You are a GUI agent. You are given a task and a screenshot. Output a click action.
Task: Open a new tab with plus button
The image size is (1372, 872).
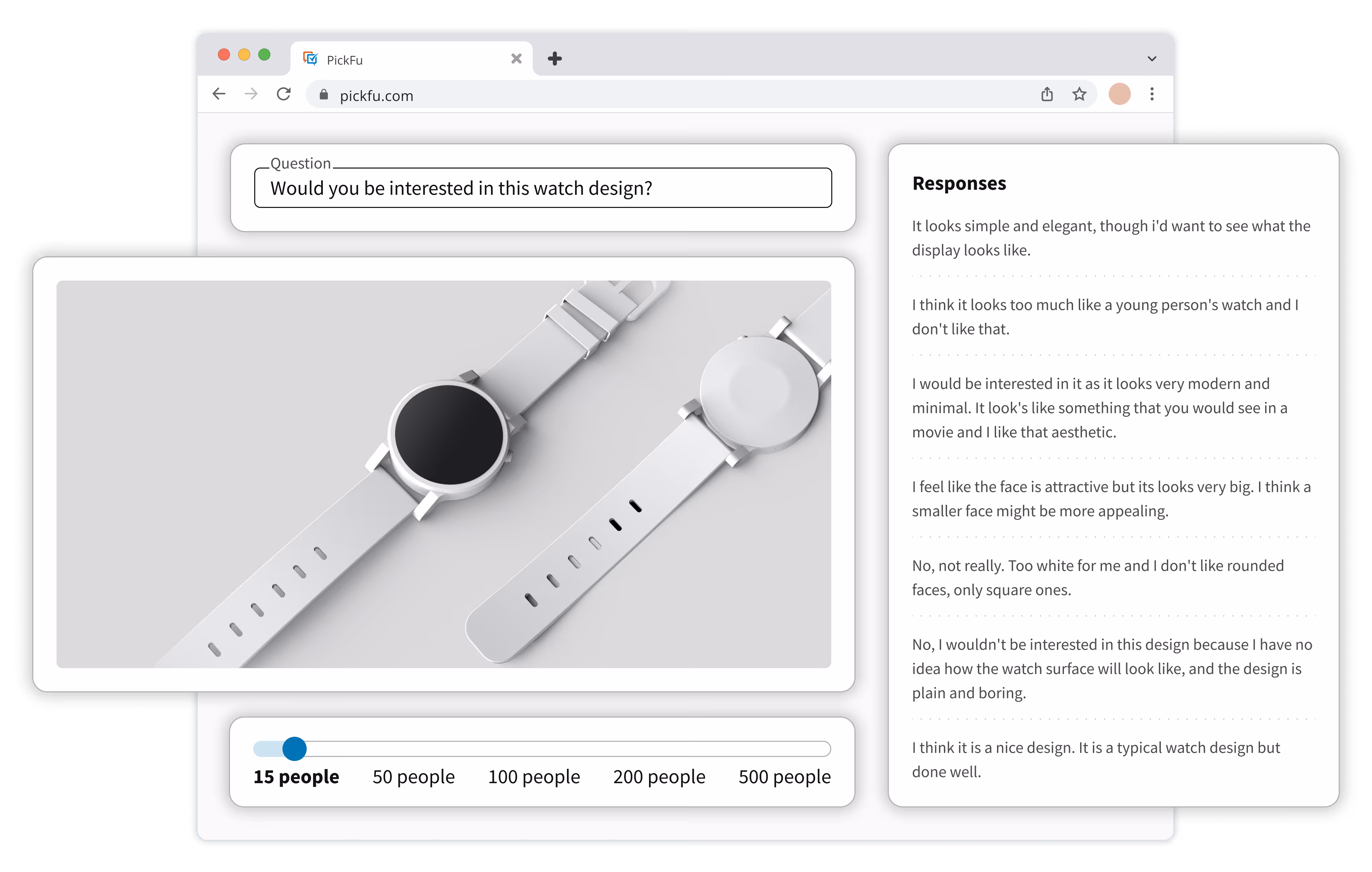(x=555, y=59)
